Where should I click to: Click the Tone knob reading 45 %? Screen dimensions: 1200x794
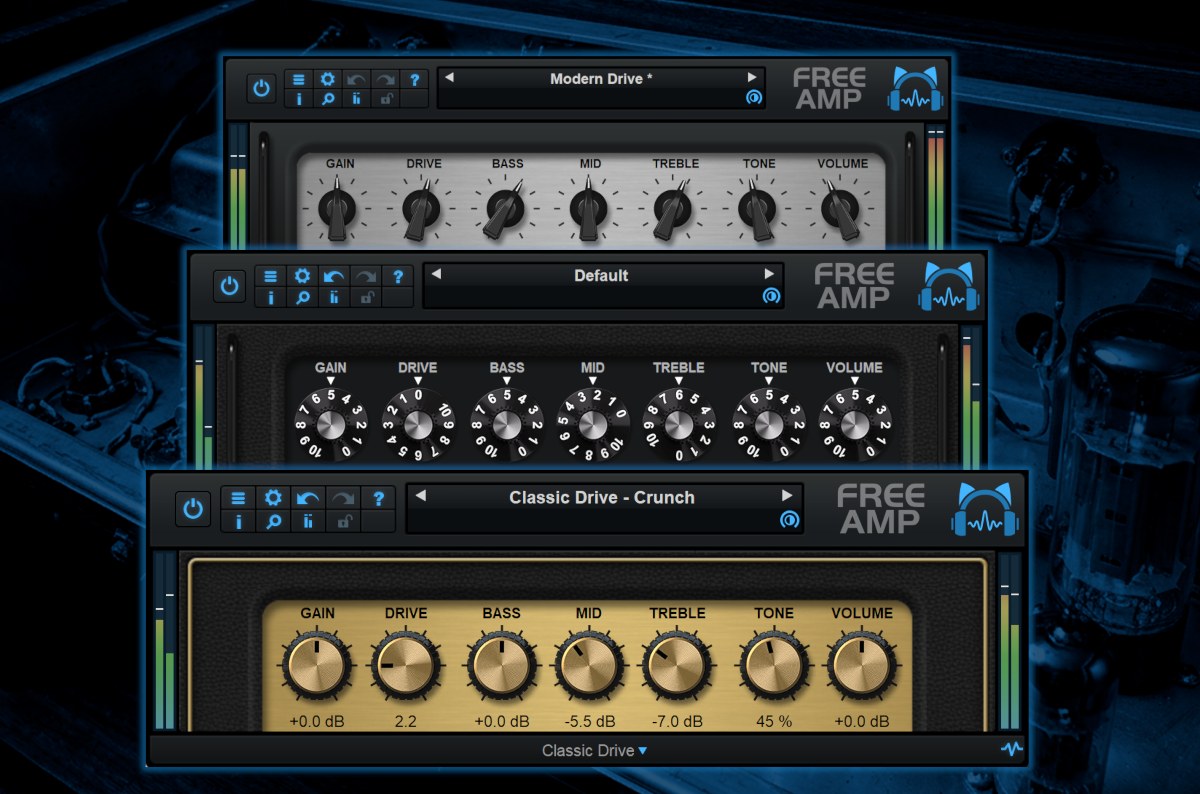pyautogui.click(x=774, y=667)
